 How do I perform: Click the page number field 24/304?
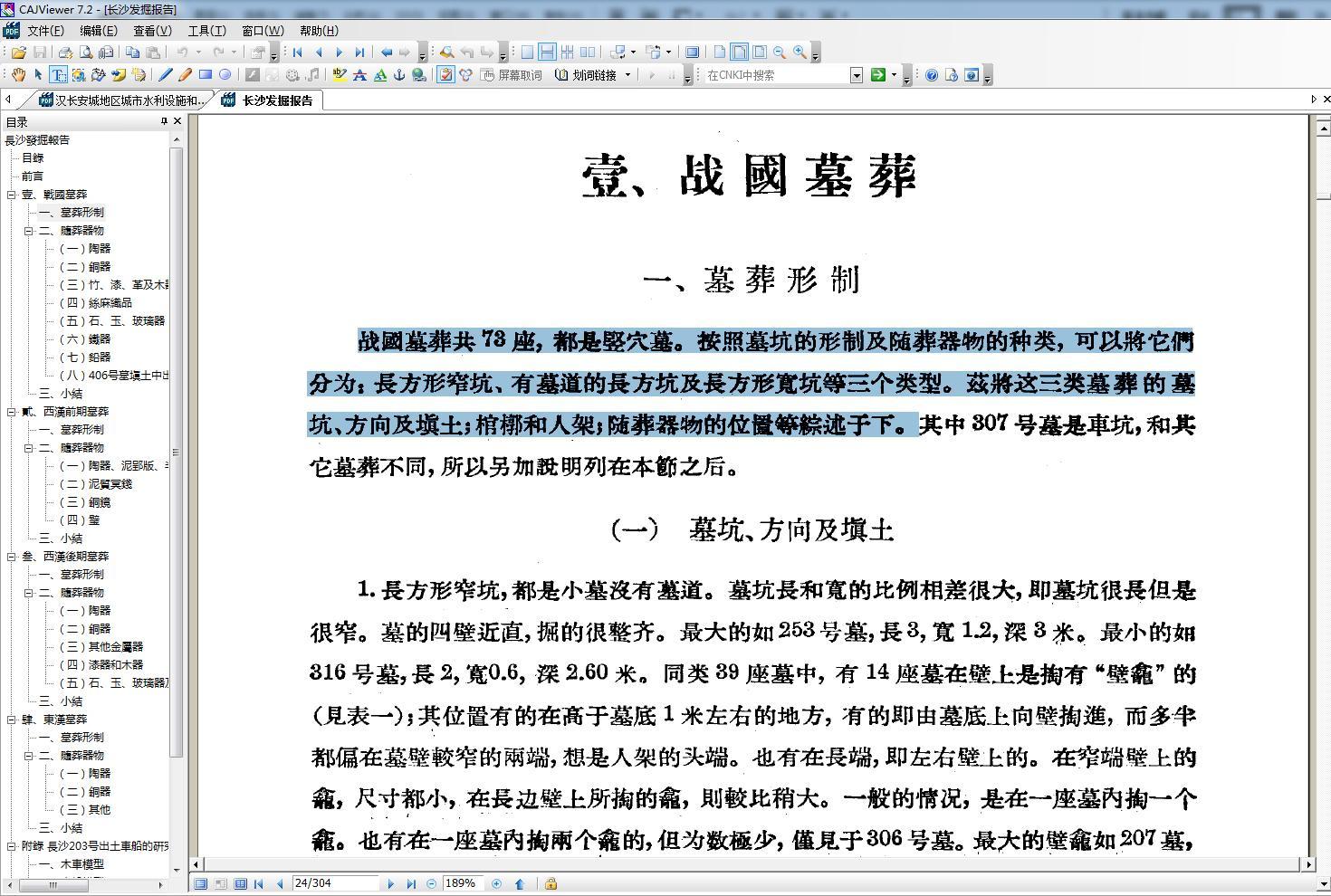point(335,883)
